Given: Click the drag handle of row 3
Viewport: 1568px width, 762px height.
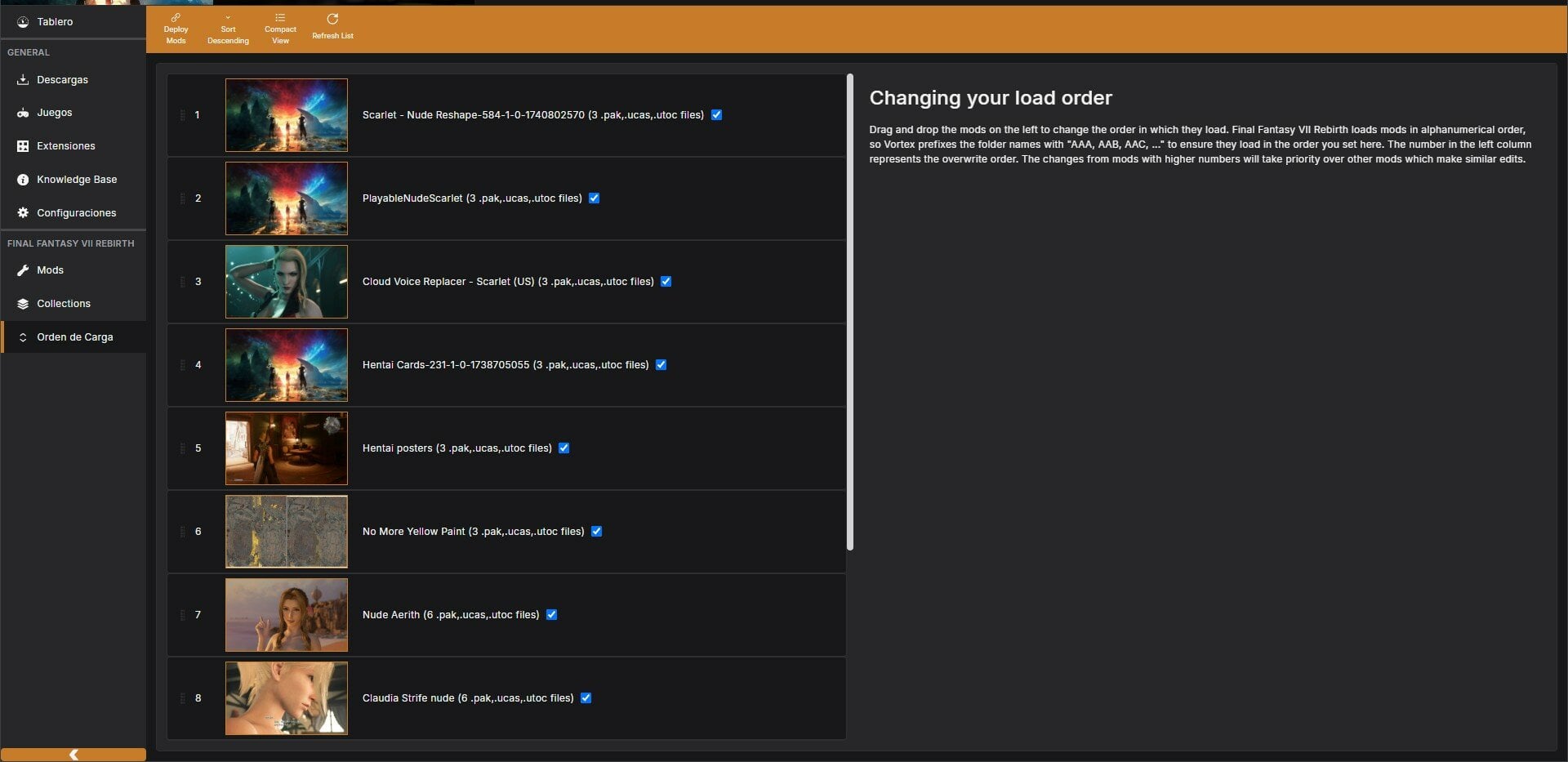Looking at the screenshot, I should coord(182,282).
